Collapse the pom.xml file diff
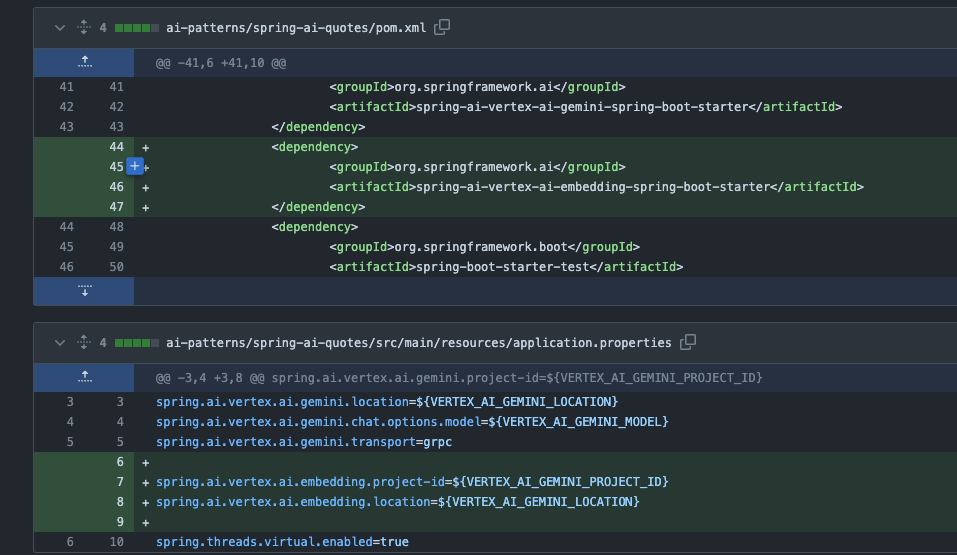The image size is (957, 555). click(59, 28)
